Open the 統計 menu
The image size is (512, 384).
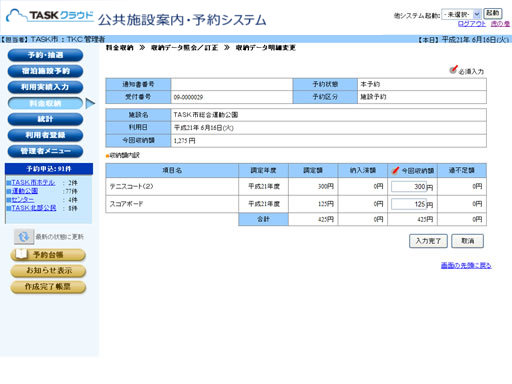point(45,119)
